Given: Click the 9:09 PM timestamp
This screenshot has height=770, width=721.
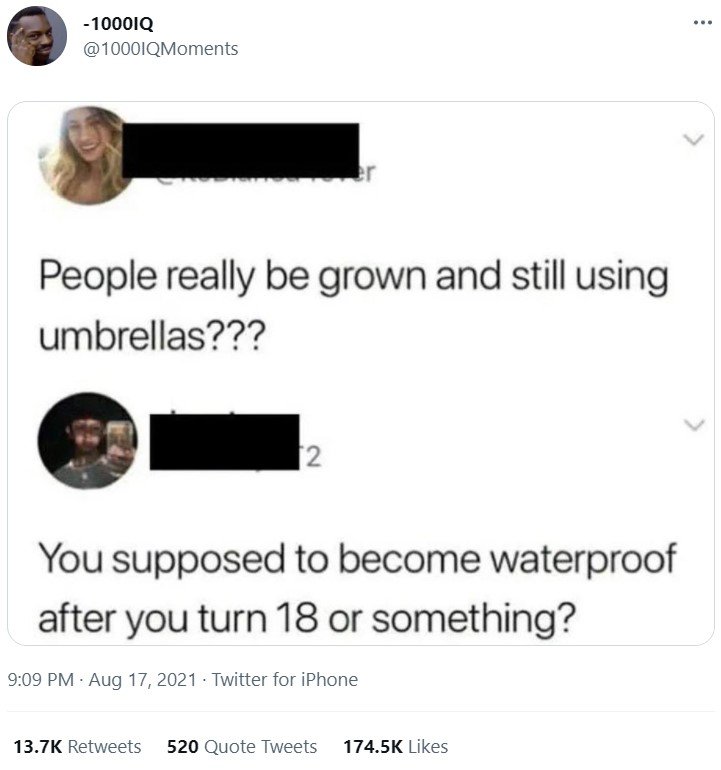Looking at the screenshot, I should pyautogui.click(x=41, y=680).
